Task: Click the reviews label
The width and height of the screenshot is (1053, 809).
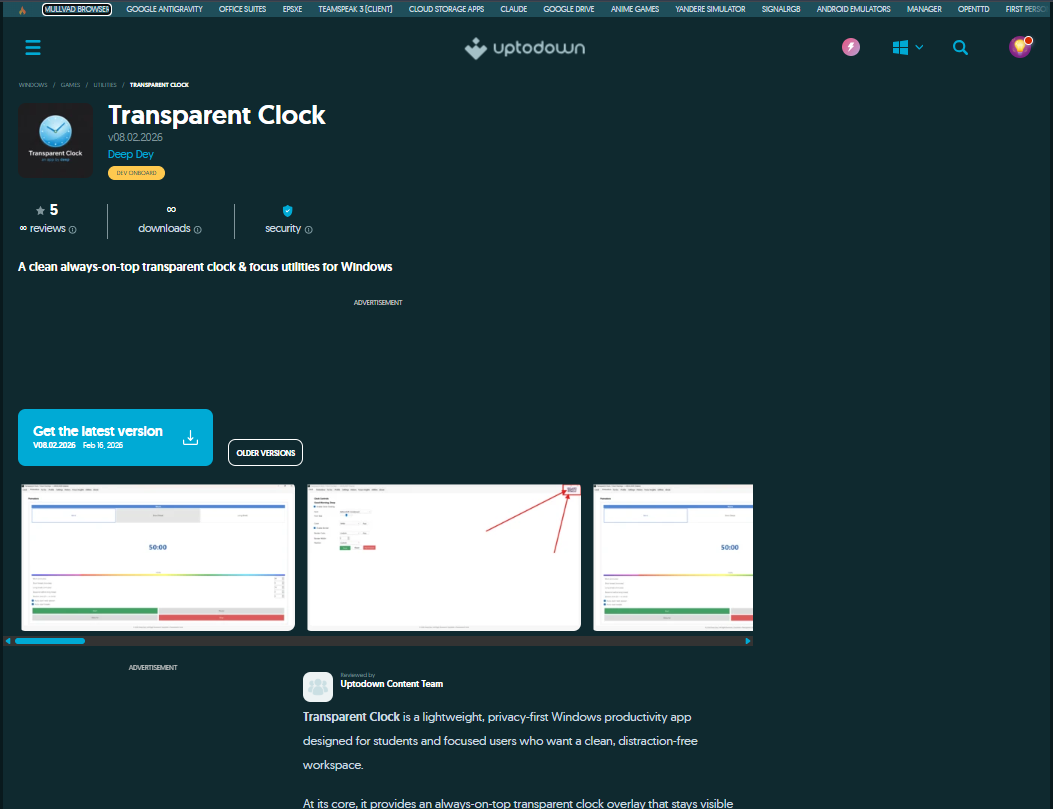Action: (x=47, y=229)
